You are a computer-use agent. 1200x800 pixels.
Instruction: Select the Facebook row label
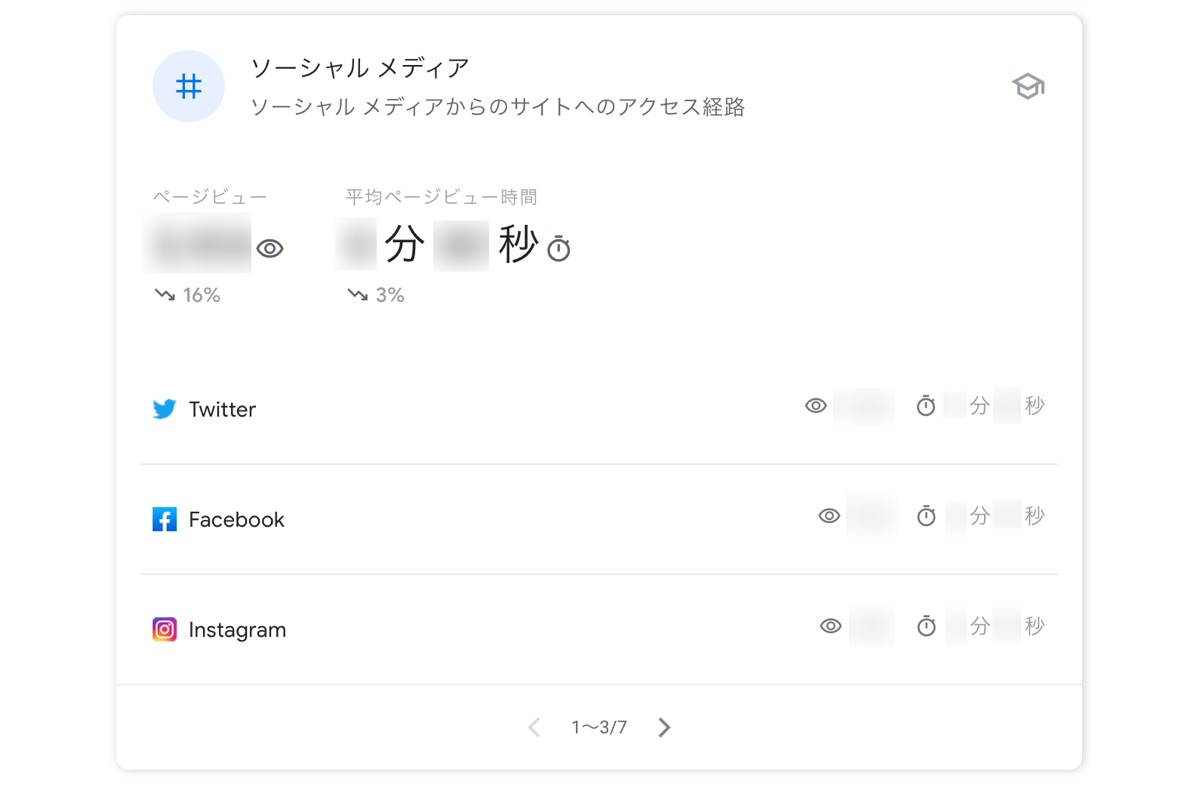(236, 519)
